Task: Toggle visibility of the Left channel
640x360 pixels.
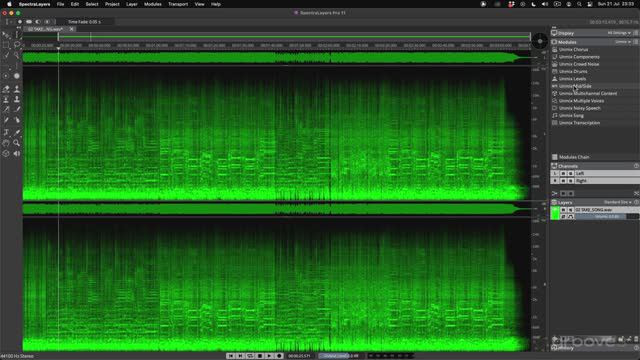Action: 563,173
